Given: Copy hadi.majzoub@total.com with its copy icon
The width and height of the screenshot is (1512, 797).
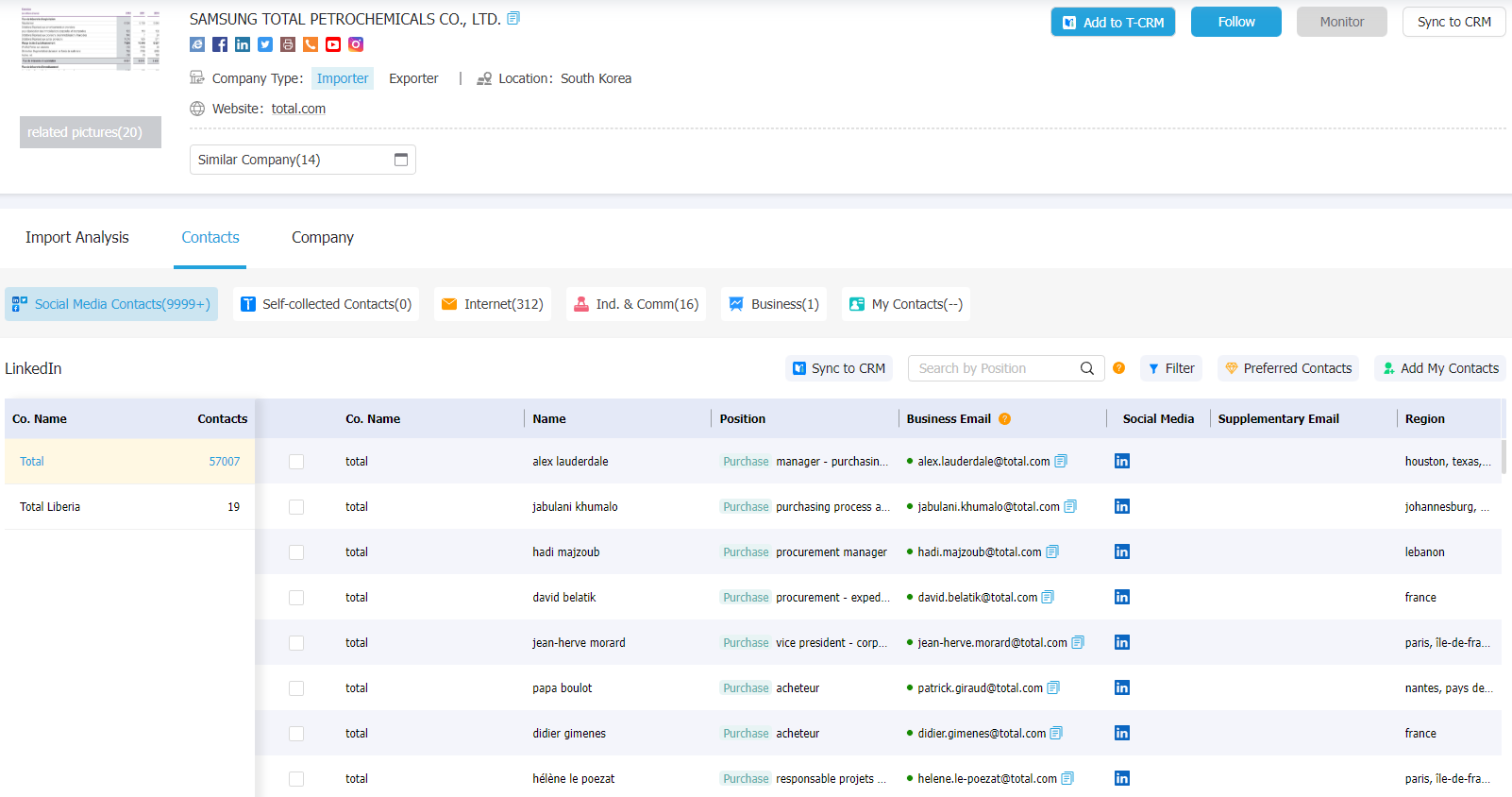Looking at the screenshot, I should pyautogui.click(x=1052, y=551).
